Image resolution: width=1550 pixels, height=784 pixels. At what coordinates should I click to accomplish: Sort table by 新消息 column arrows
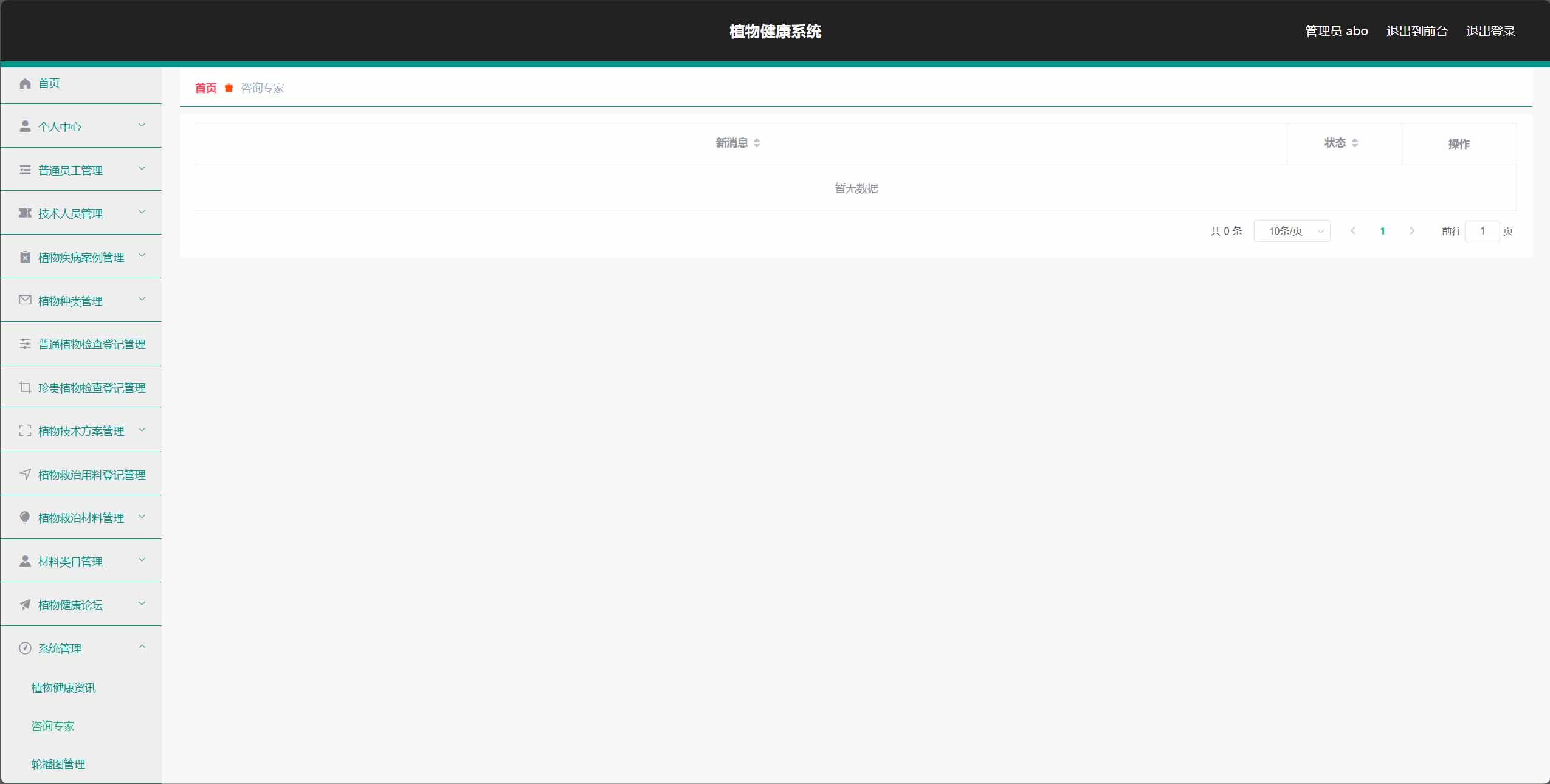757,143
